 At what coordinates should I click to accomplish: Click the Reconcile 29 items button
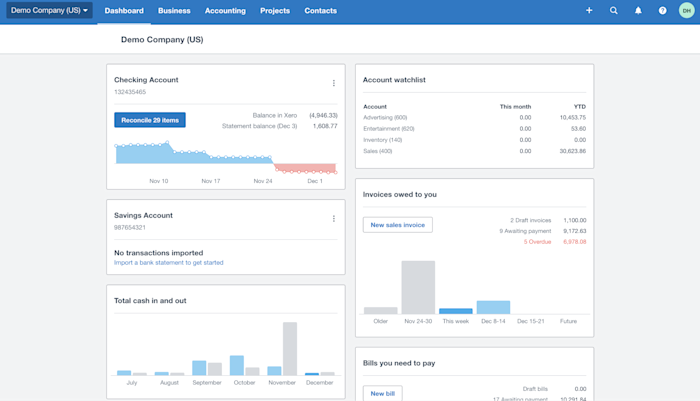coord(150,120)
